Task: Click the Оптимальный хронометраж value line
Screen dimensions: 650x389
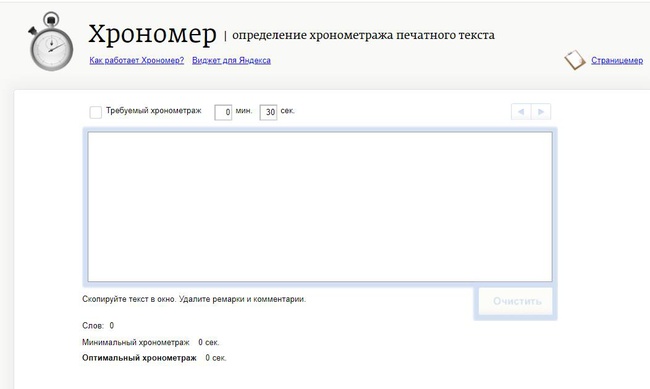Action: click(x=154, y=358)
